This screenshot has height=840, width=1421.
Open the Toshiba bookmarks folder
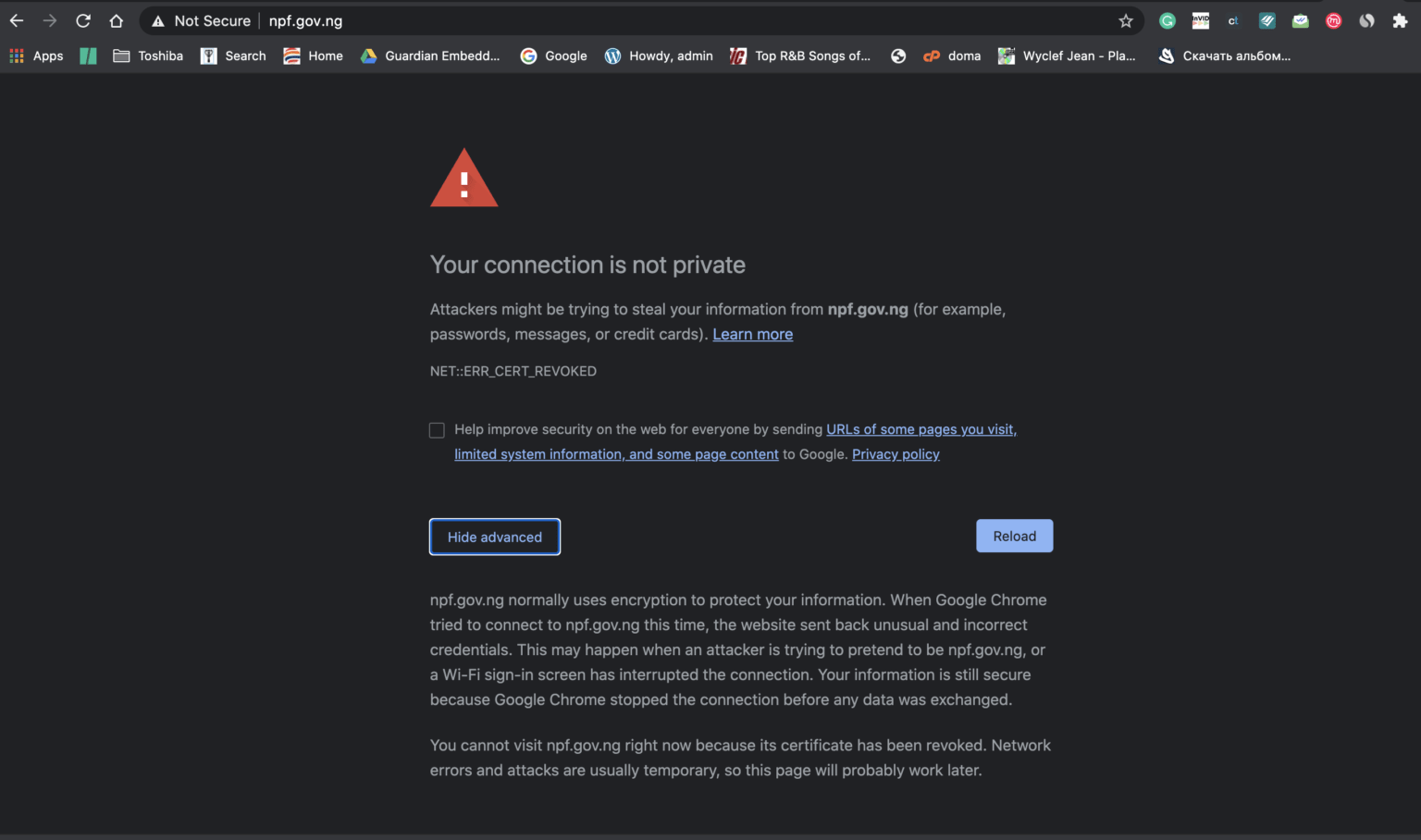coord(147,56)
